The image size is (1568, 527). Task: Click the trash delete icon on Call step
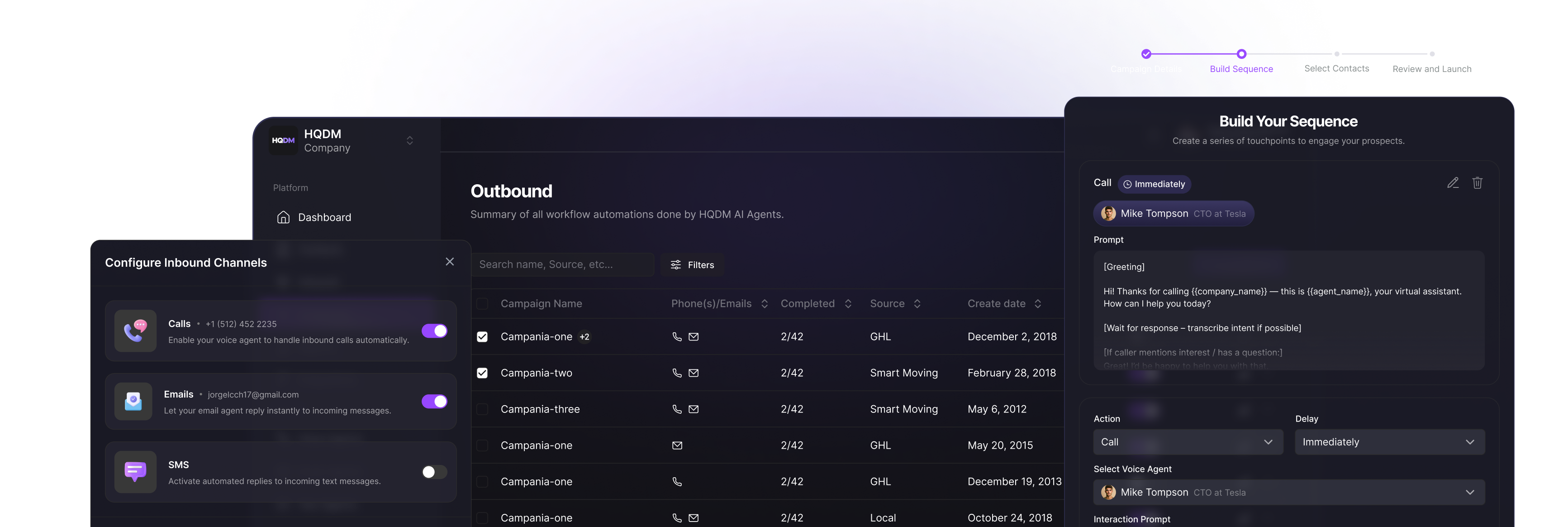(x=1478, y=183)
